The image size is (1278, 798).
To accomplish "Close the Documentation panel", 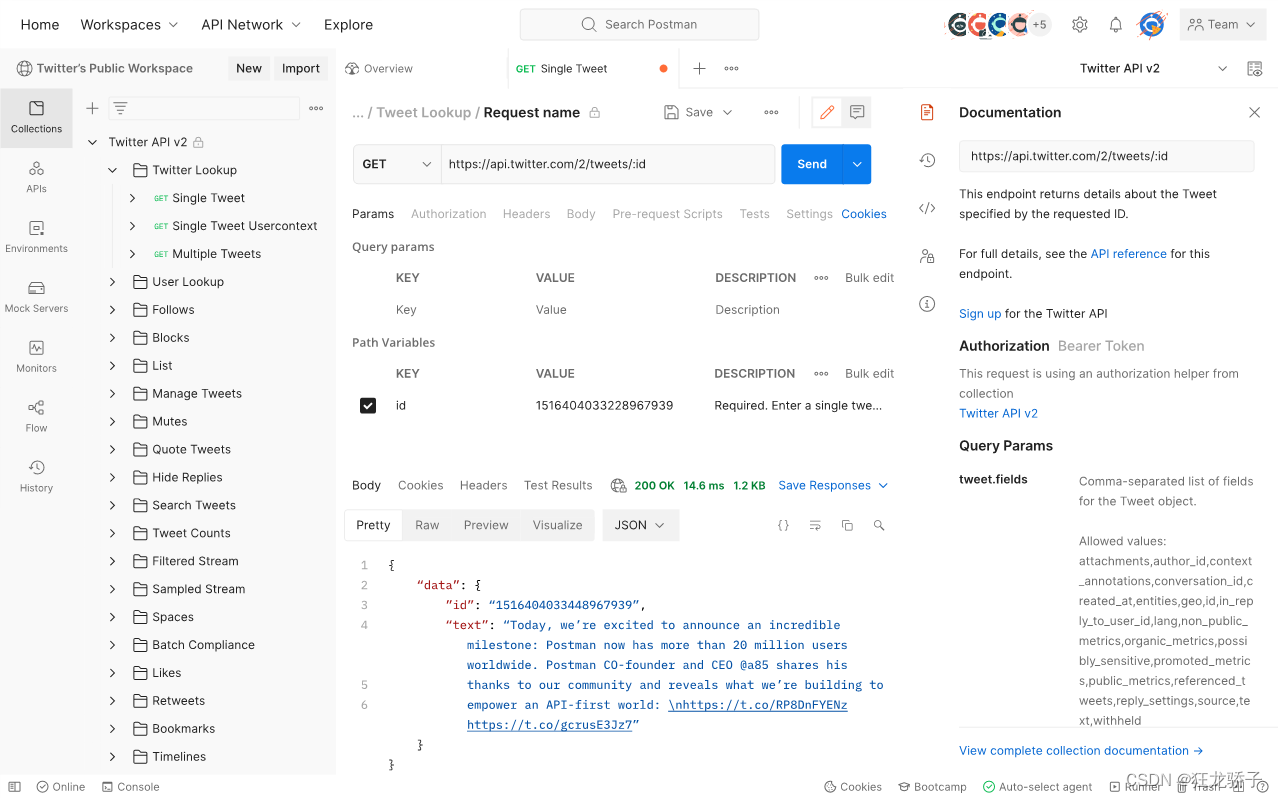I will [1255, 112].
